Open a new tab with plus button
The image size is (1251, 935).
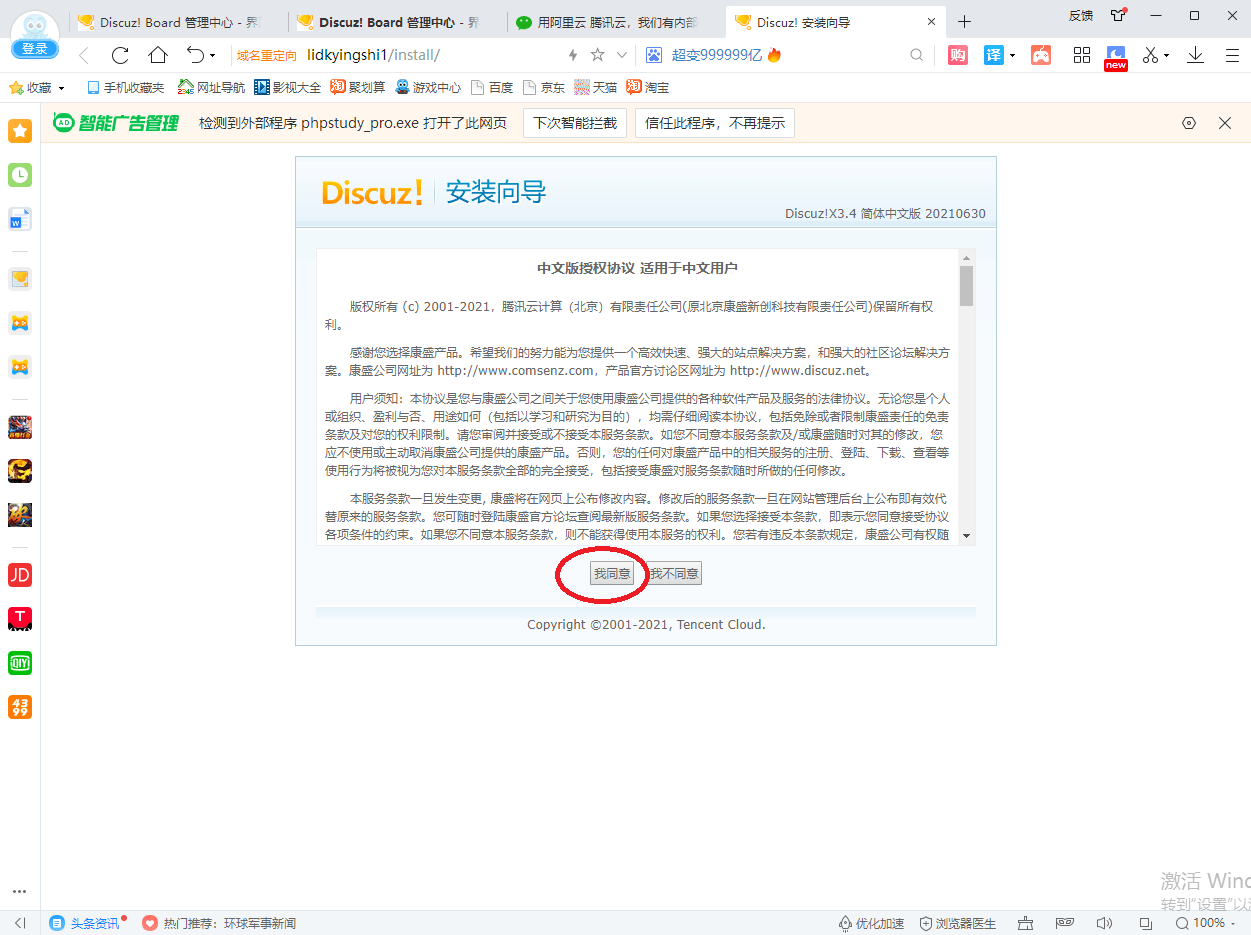(x=964, y=22)
